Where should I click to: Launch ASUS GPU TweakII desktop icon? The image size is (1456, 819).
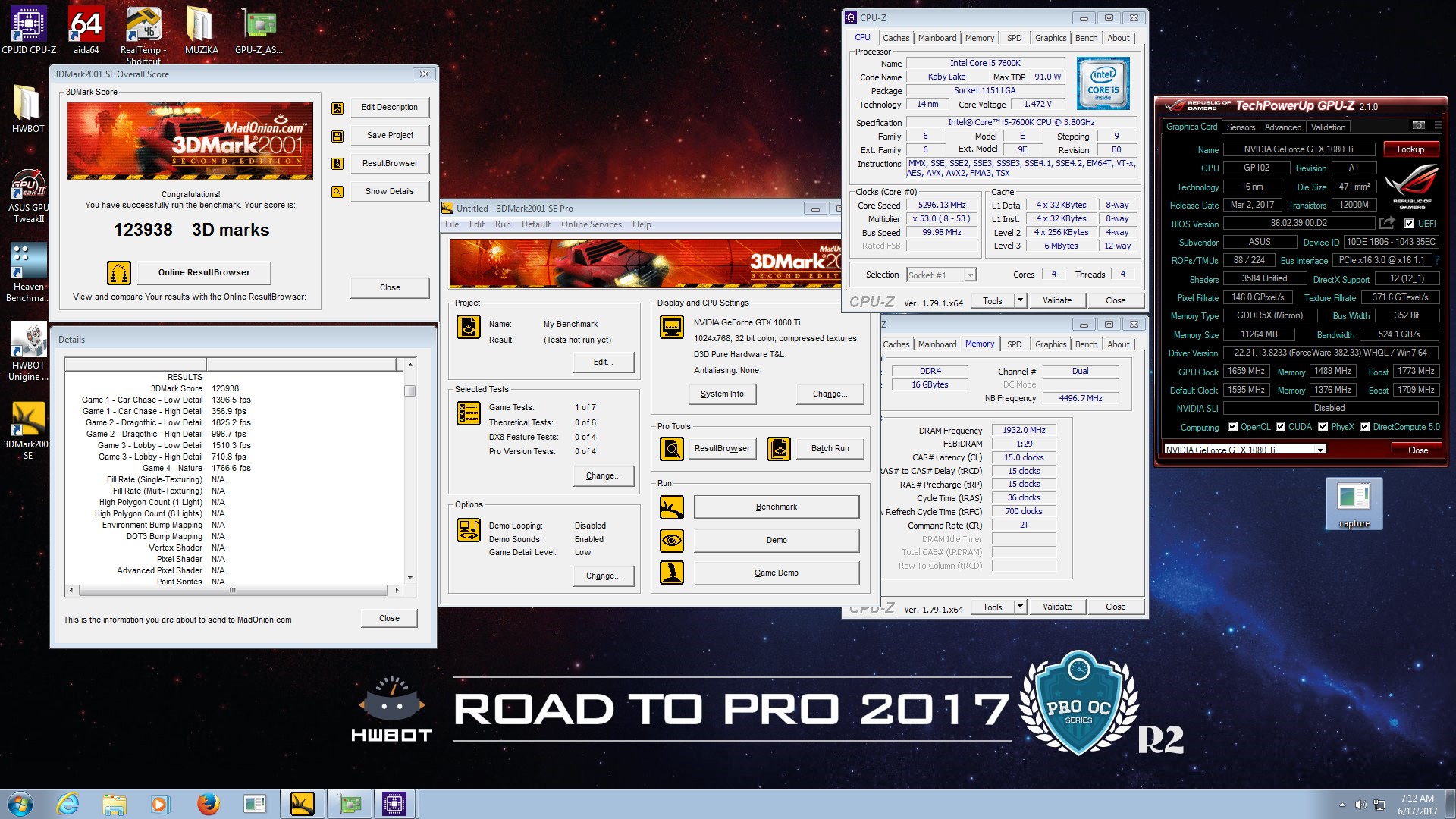point(28,196)
